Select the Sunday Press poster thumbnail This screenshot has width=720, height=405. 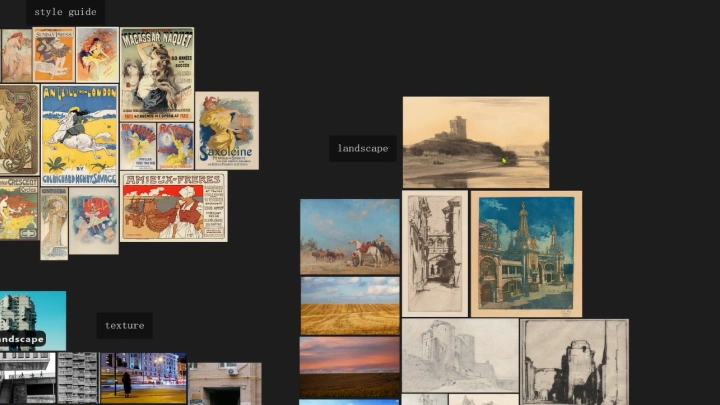pos(54,55)
